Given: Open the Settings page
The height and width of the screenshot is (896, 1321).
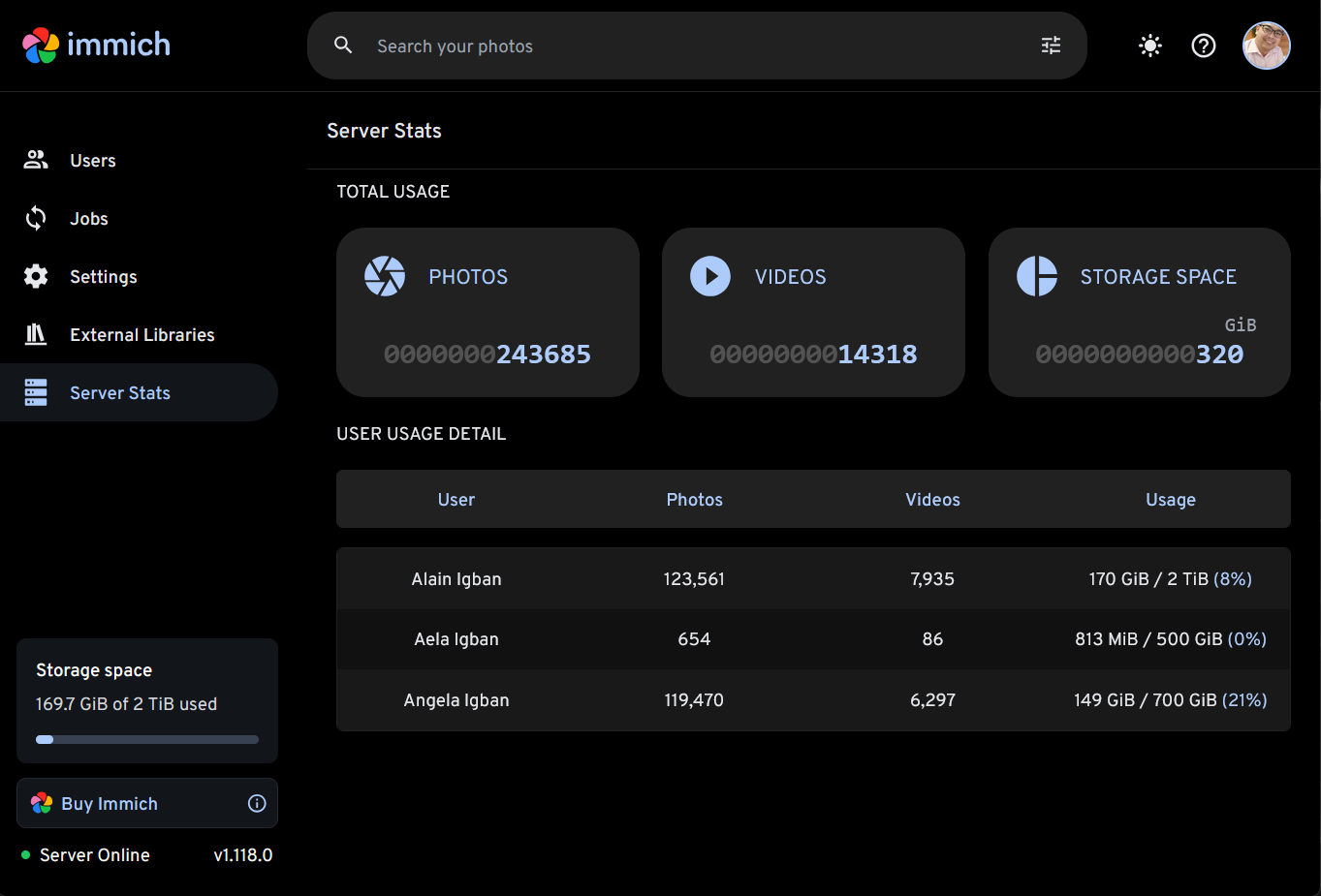Looking at the screenshot, I should (x=103, y=277).
